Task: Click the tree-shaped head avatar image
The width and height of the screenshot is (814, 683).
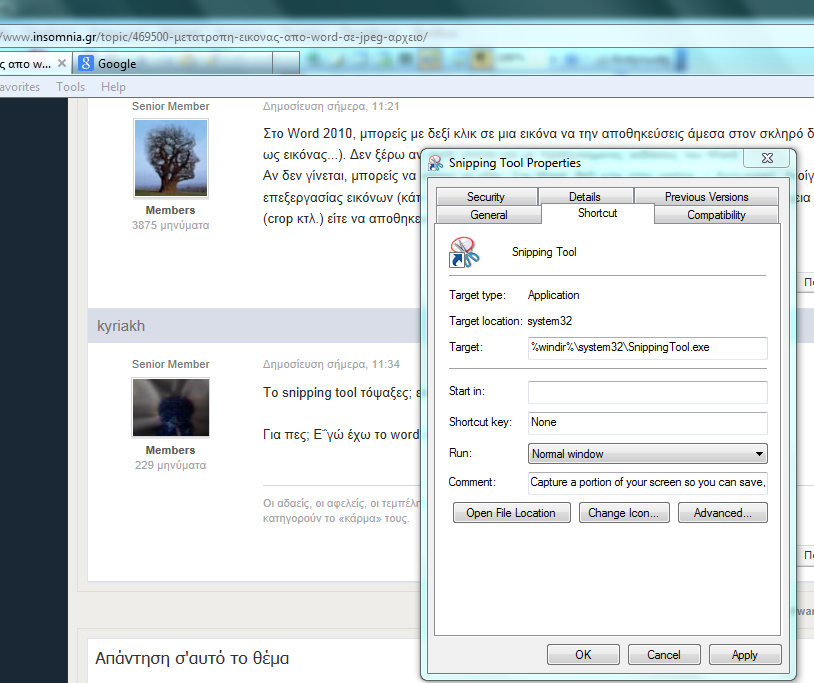Action: point(171,158)
